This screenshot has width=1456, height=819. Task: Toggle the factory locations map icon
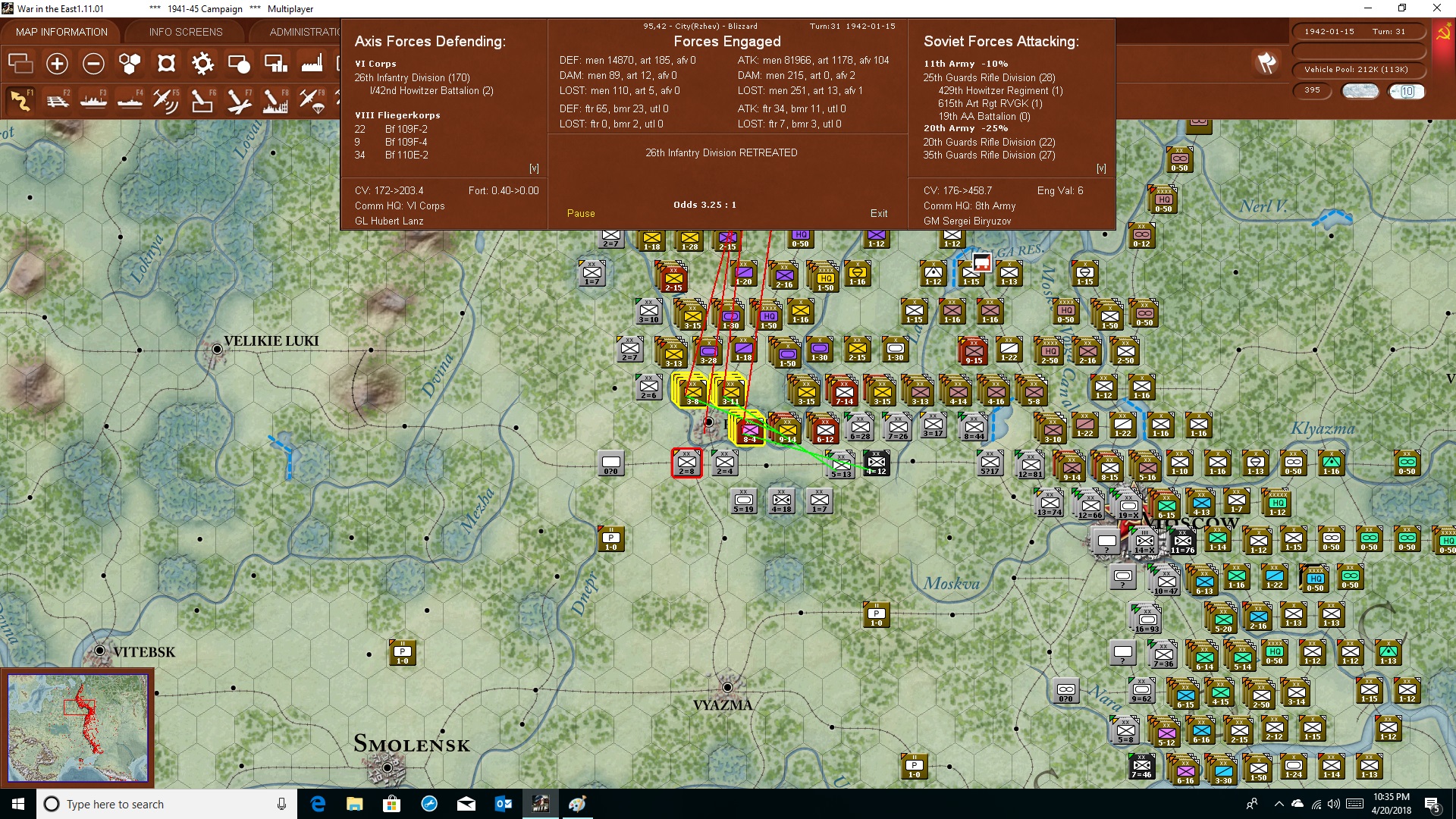click(x=312, y=64)
